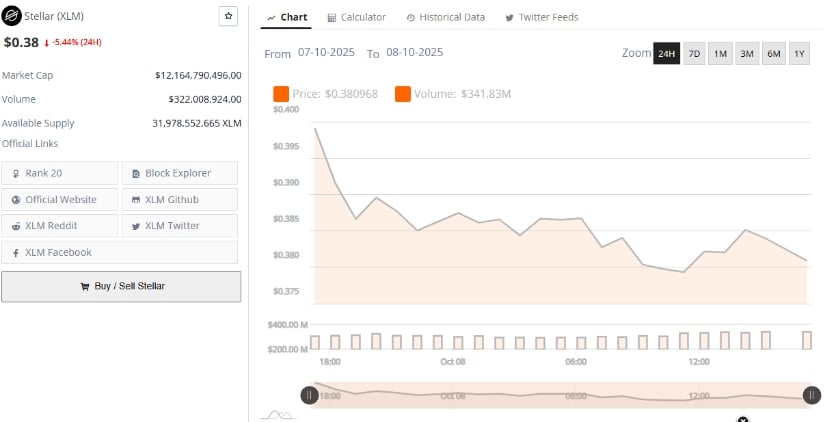Select the 7D zoom range

pos(693,54)
